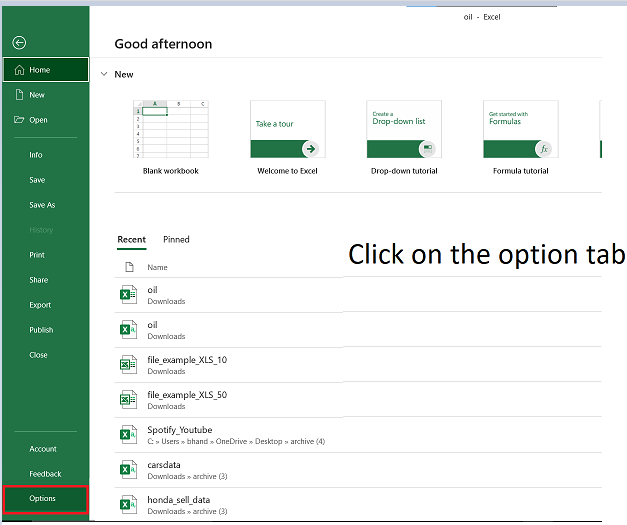Click the back arrow circle icon
Viewport: 627px width, 525px height.
point(19,42)
